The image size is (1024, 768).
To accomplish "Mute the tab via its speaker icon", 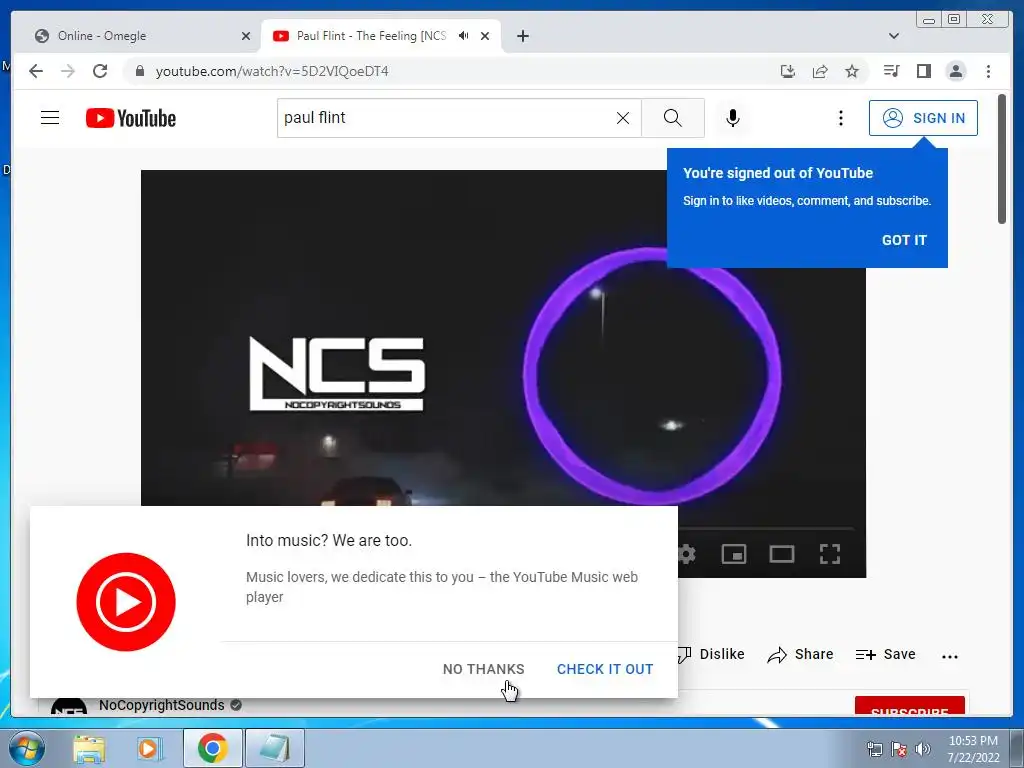I will point(463,36).
